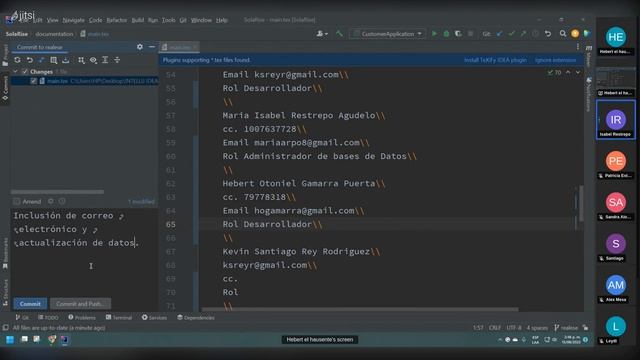The image size is (640, 360).
Task: Click the Ignore extension link
Action: 555,60
